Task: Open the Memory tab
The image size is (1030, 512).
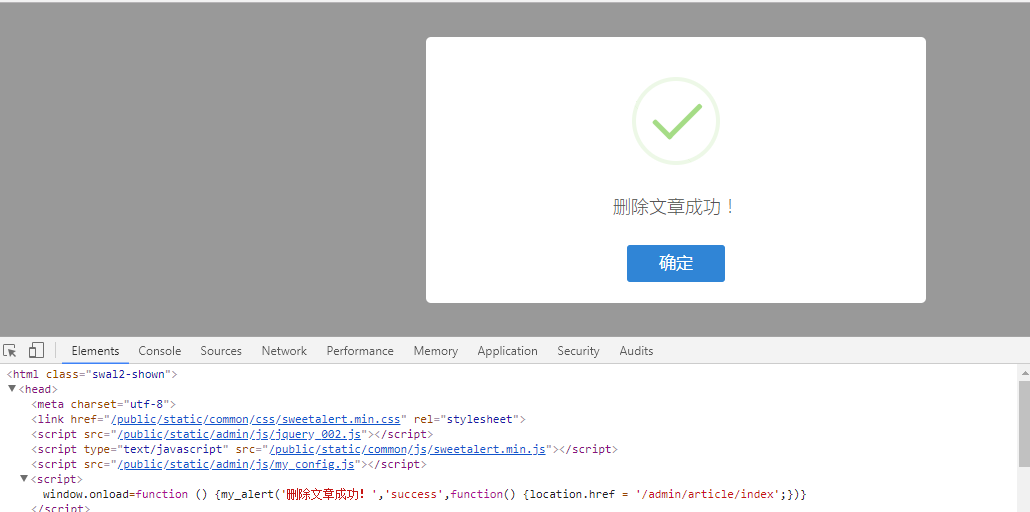Action: tap(436, 351)
